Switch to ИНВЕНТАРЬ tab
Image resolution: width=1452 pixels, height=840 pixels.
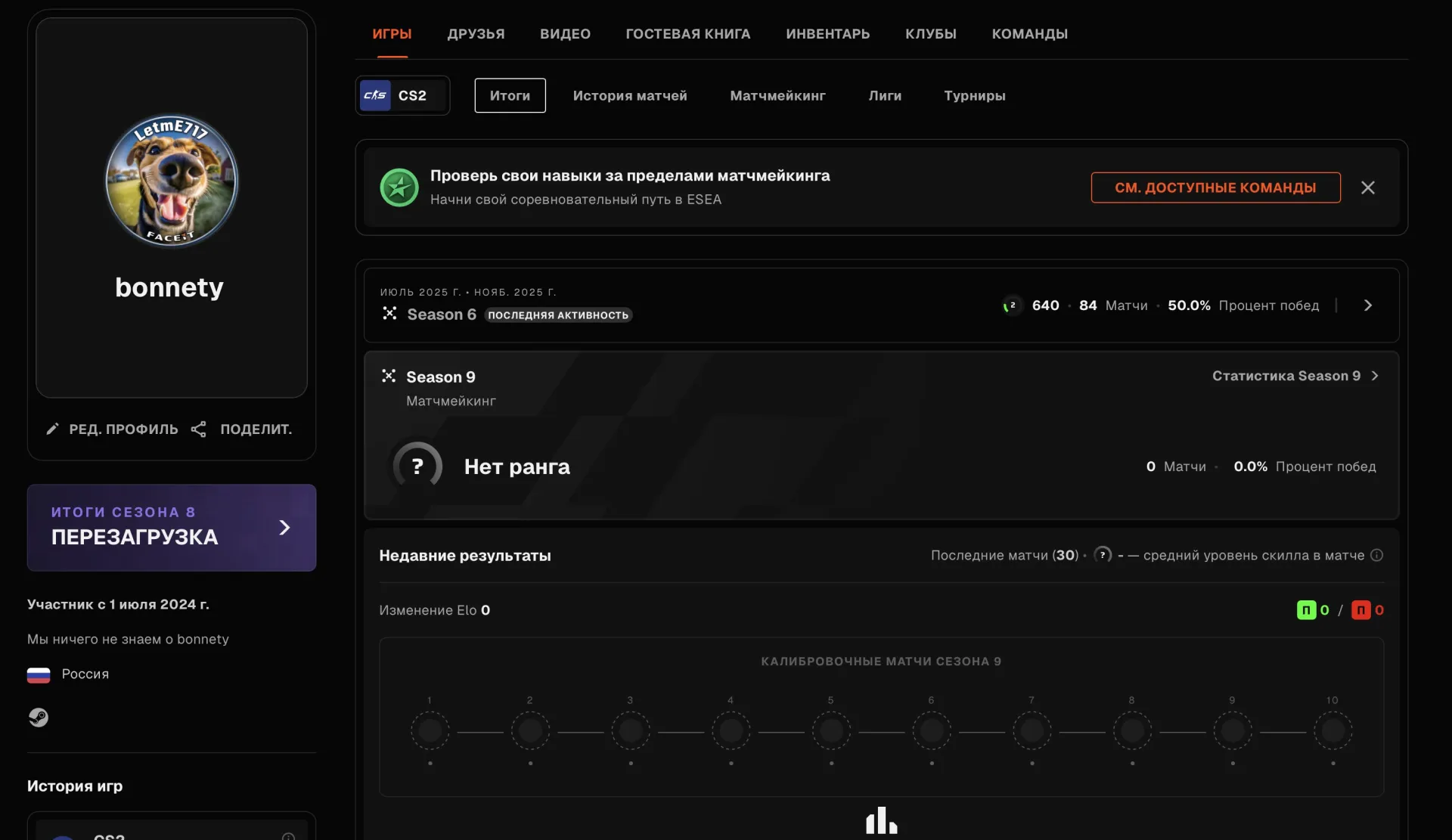tap(828, 34)
